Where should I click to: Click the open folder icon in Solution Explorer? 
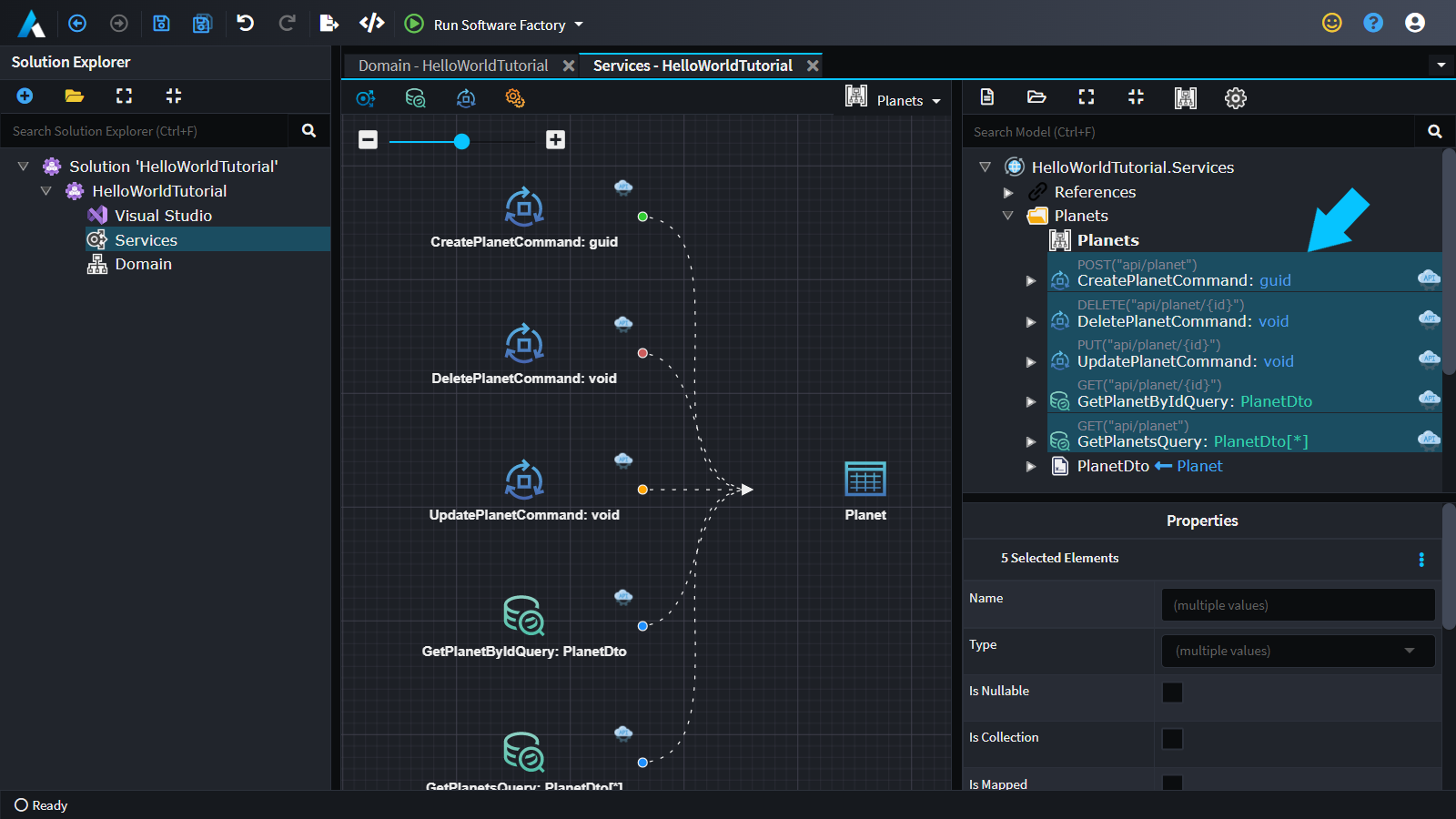(75, 96)
